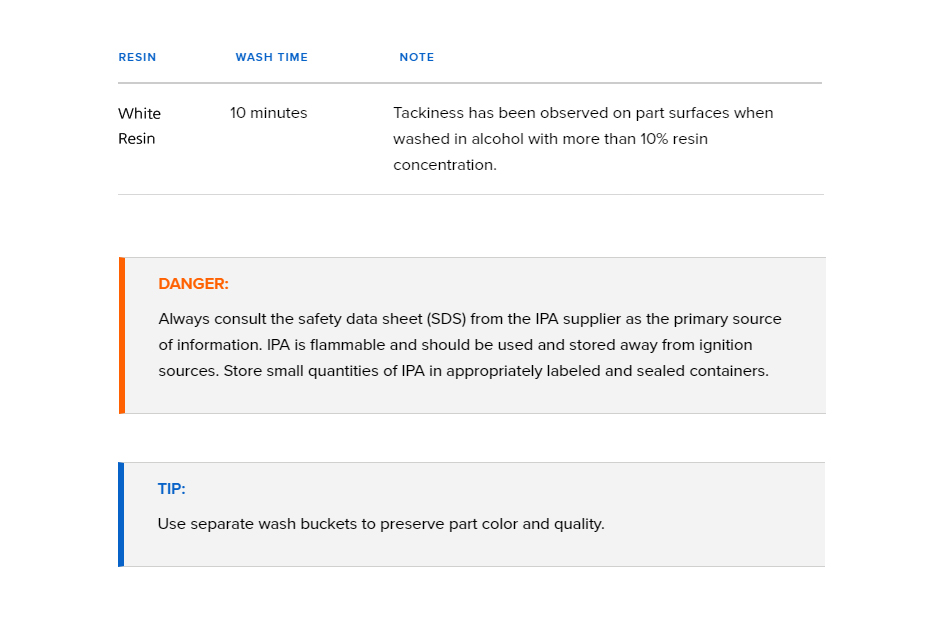Click the blue bar of tip callout
Viewport: 940px width, 619px height.
(121, 514)
